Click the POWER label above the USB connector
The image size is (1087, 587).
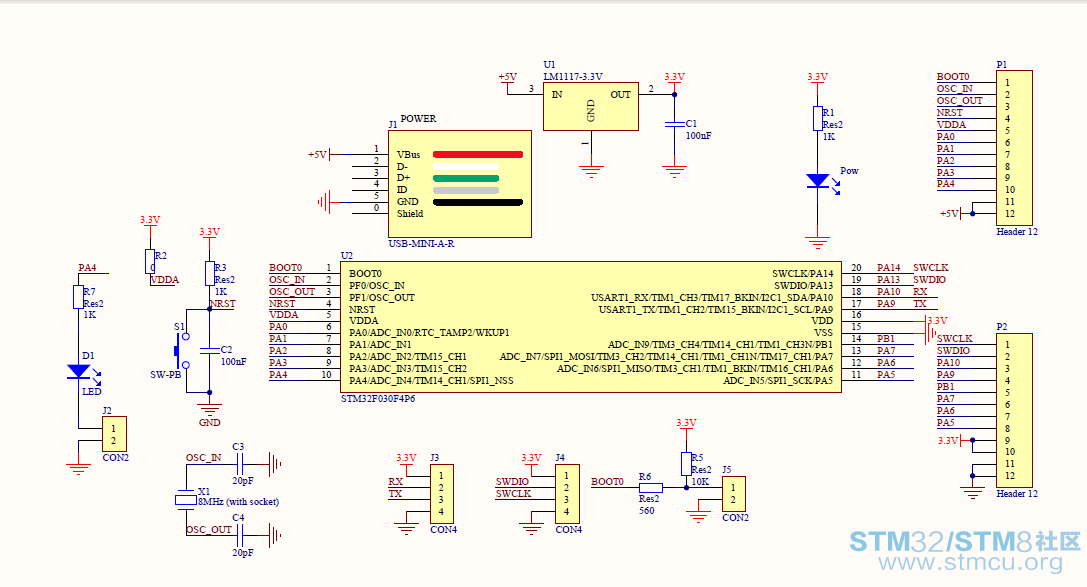pyautogui.click(x=418, y=119)
